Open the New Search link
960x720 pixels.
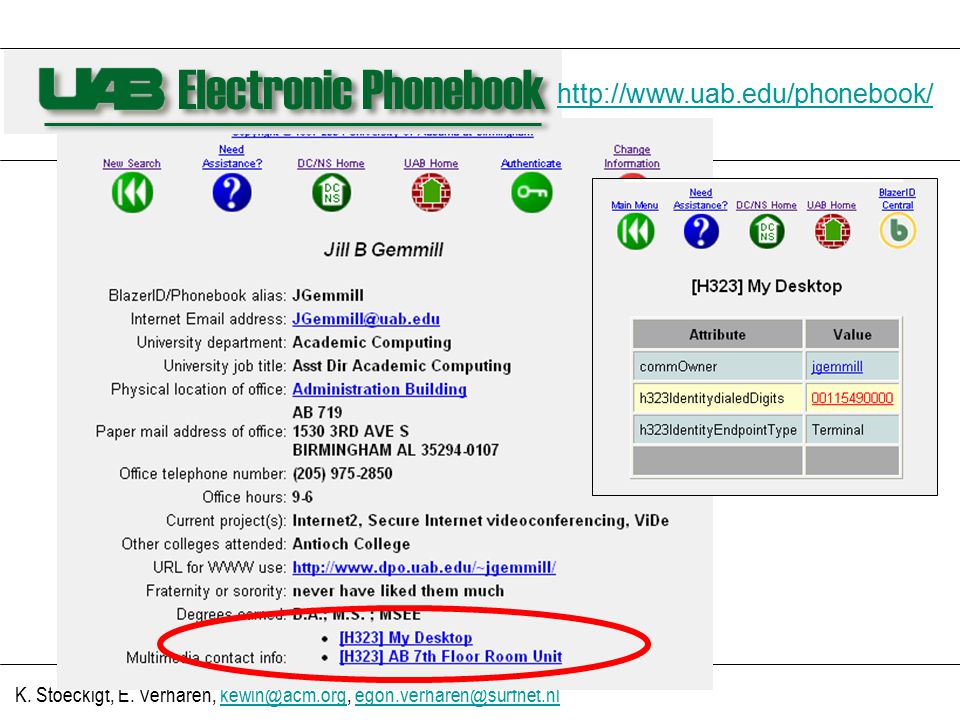pyautogui.click(x=132, y=163)
